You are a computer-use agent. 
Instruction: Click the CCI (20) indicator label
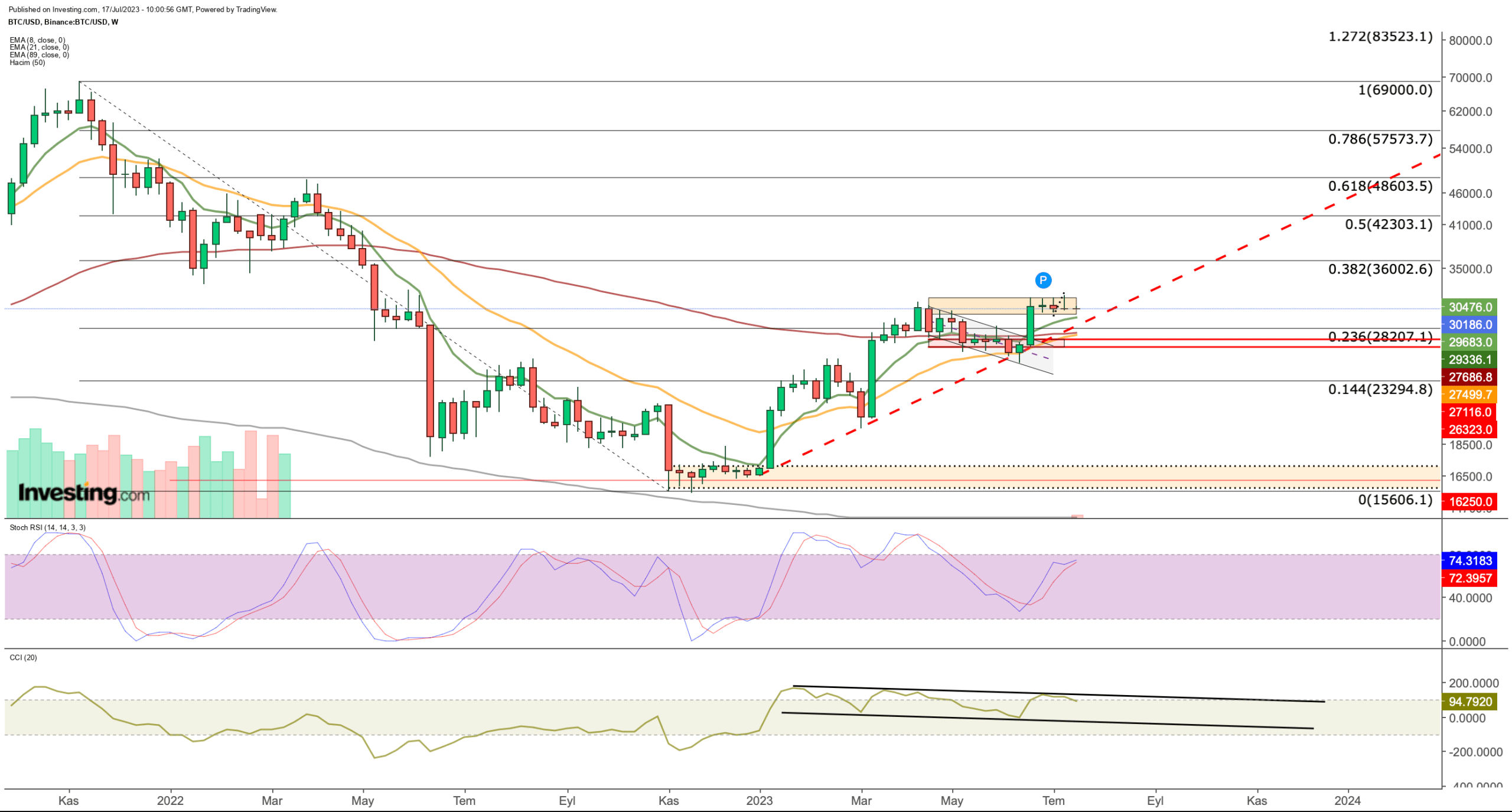pos(23,657)
